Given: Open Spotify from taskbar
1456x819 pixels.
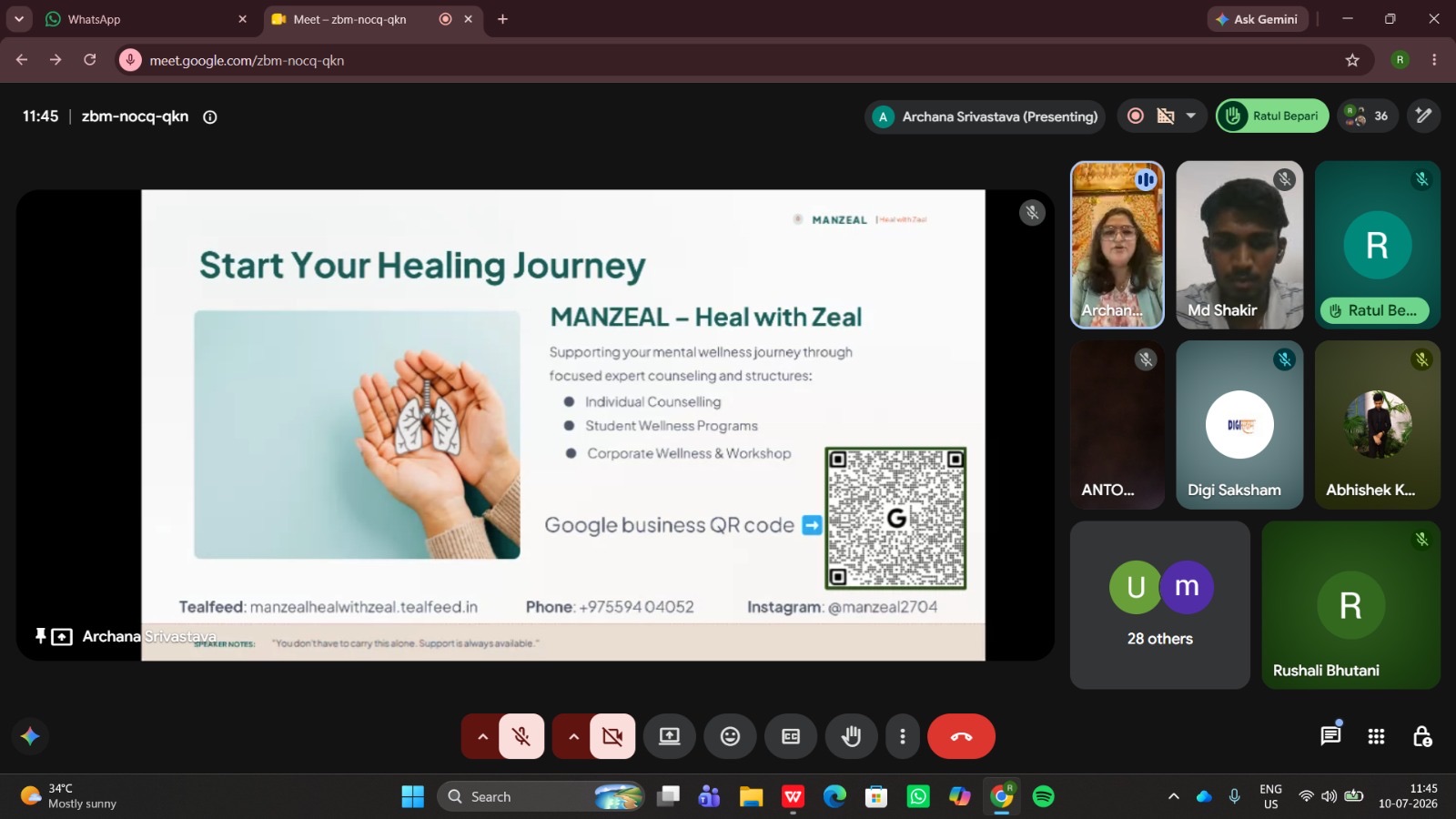Looking at the screenshot, I should (x=1043, y=796).
